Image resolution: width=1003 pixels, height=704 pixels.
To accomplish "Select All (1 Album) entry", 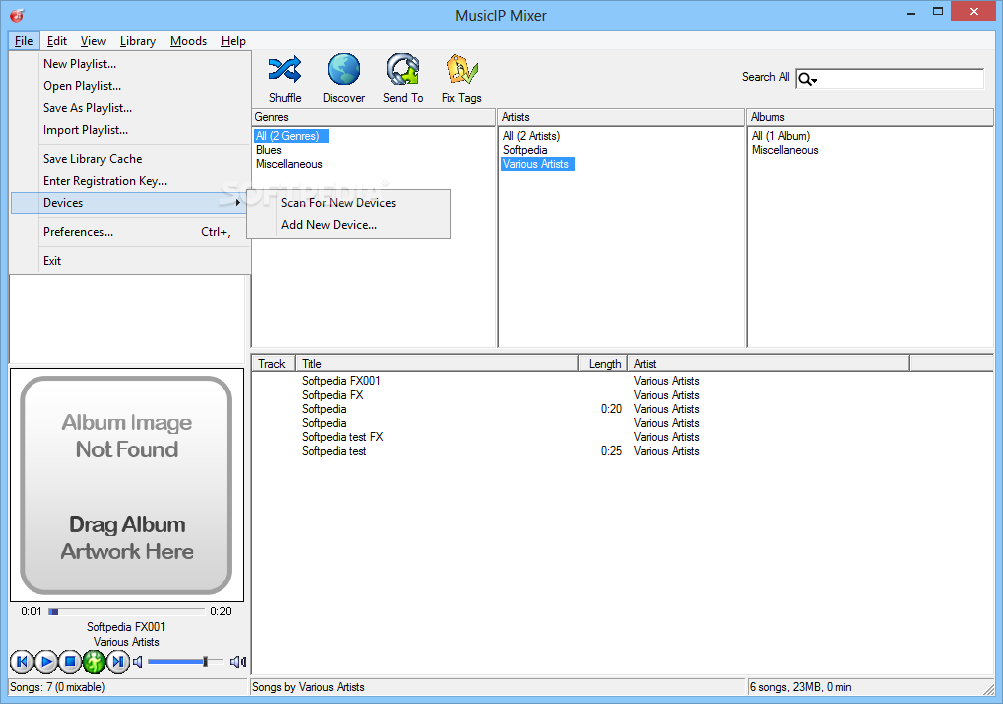I will [781, 136].
